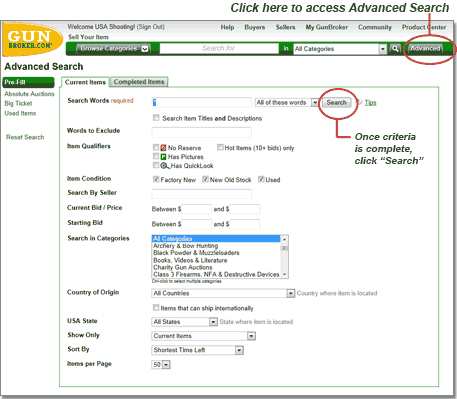Click the magnifier search icon in green bar
The height and width of the screenshot is (399, 457).
[395, 49]
